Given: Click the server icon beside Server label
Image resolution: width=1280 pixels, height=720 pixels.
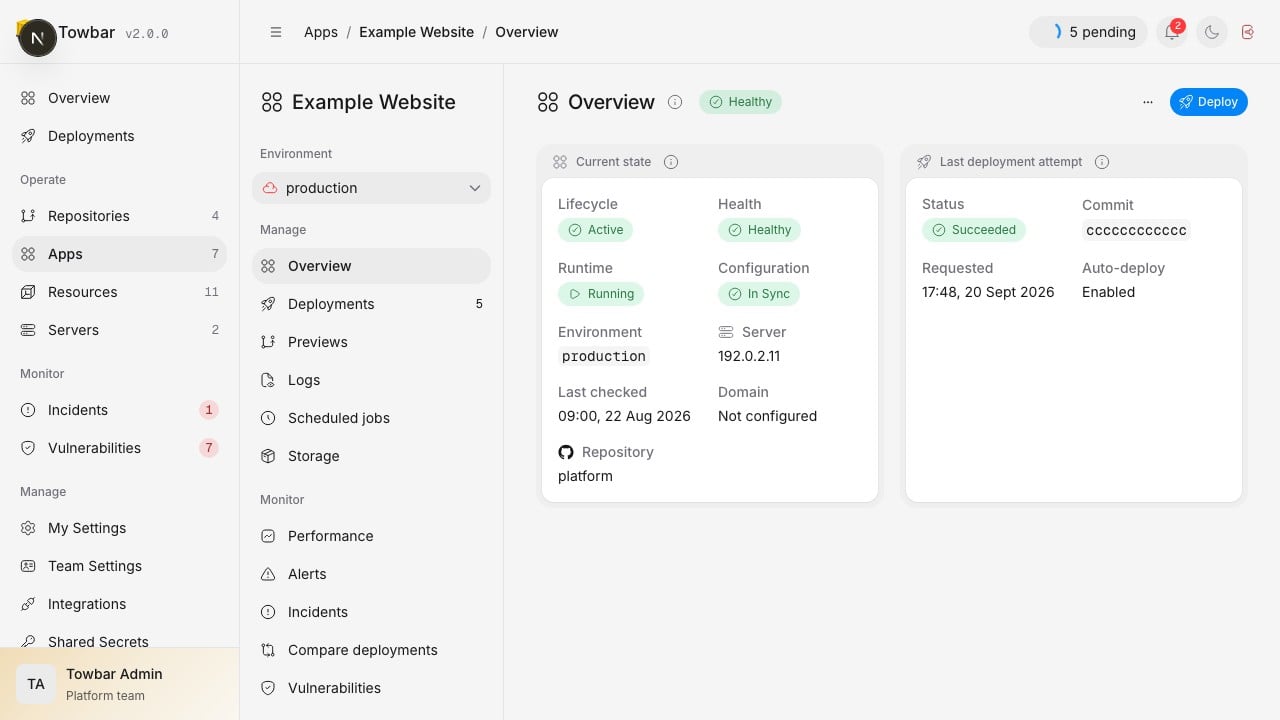Looking at the screenshot, I should tap(726, 332).
